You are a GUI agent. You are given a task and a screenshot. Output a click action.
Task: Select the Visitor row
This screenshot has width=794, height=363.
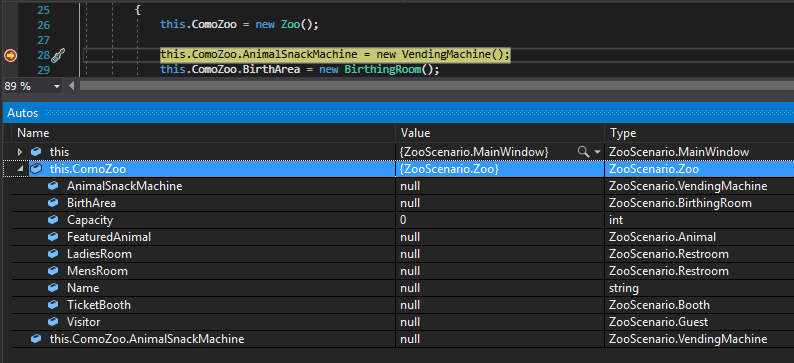pyautogui.click(x=403, y=322)
